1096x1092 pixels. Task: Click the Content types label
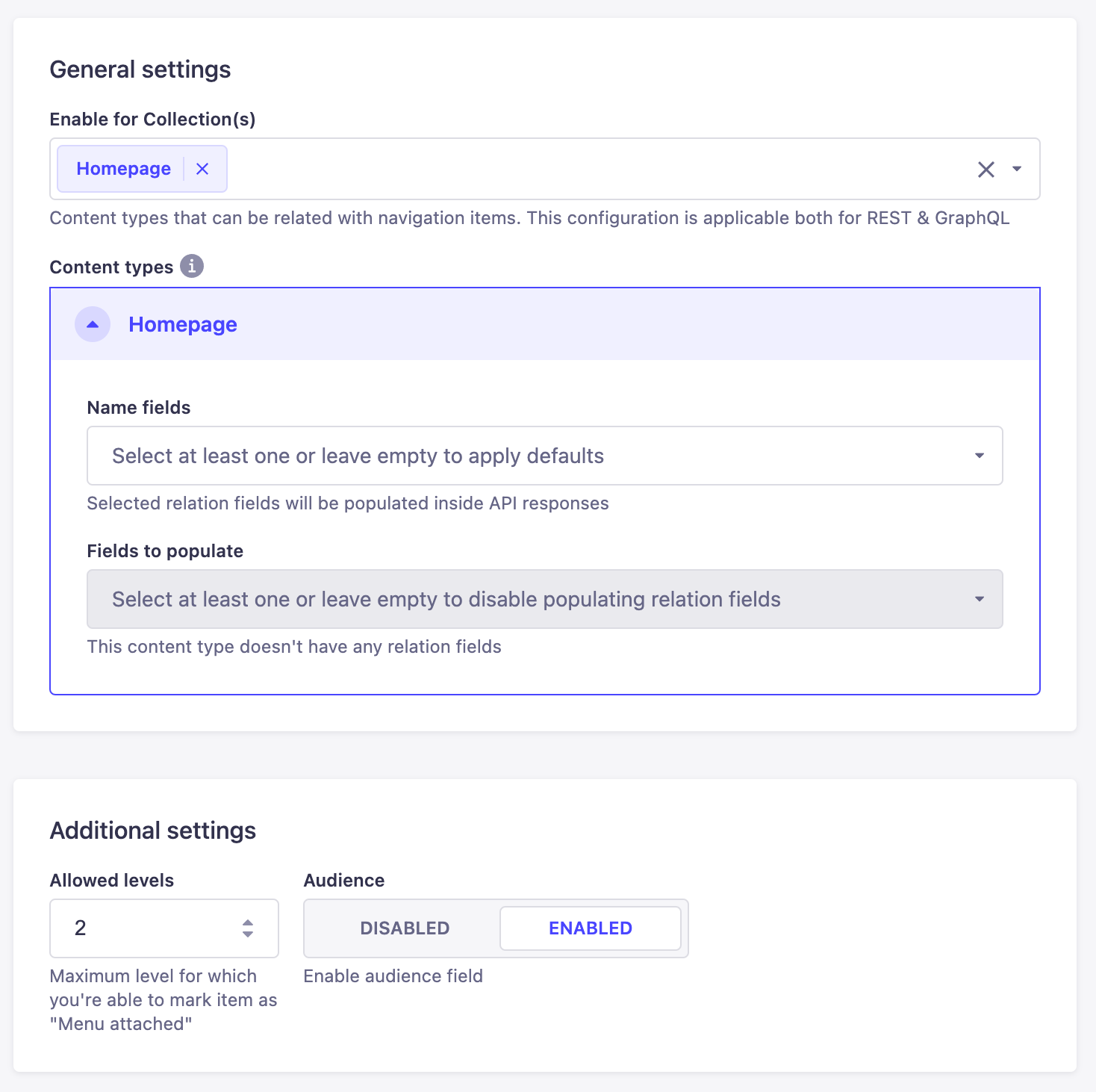click(111, 267)
